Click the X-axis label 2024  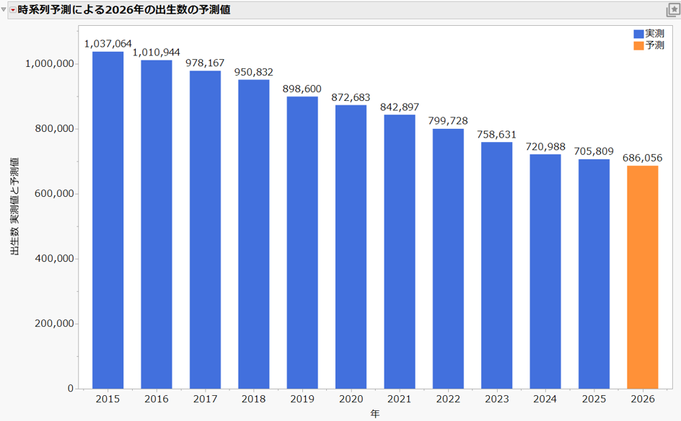tap(545, 399)
